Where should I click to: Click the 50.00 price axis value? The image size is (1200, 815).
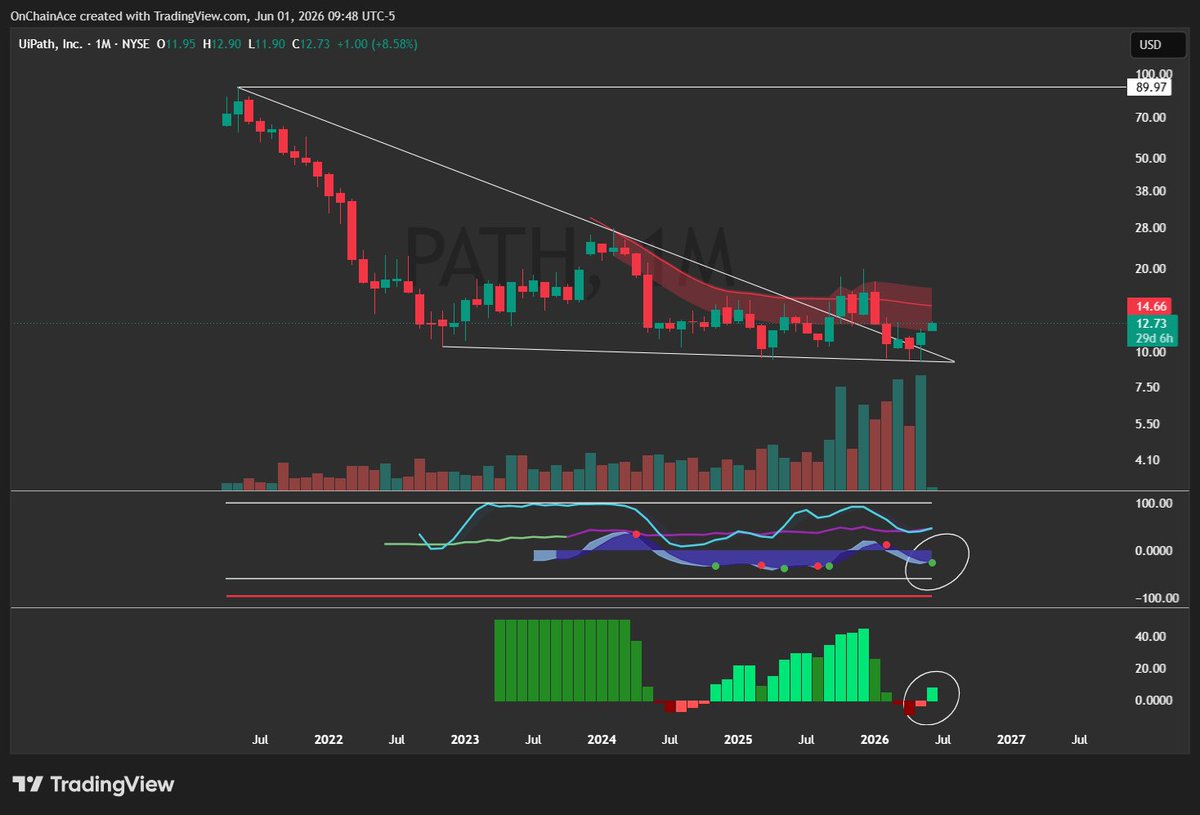[1152, 158]
